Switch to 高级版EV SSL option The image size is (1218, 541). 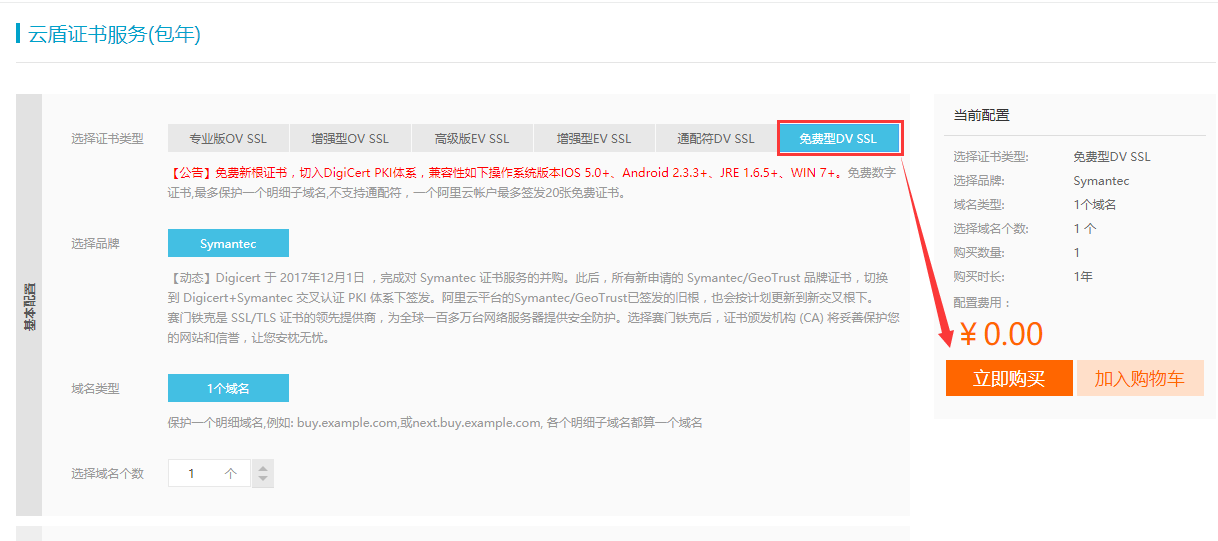(472, 139)
